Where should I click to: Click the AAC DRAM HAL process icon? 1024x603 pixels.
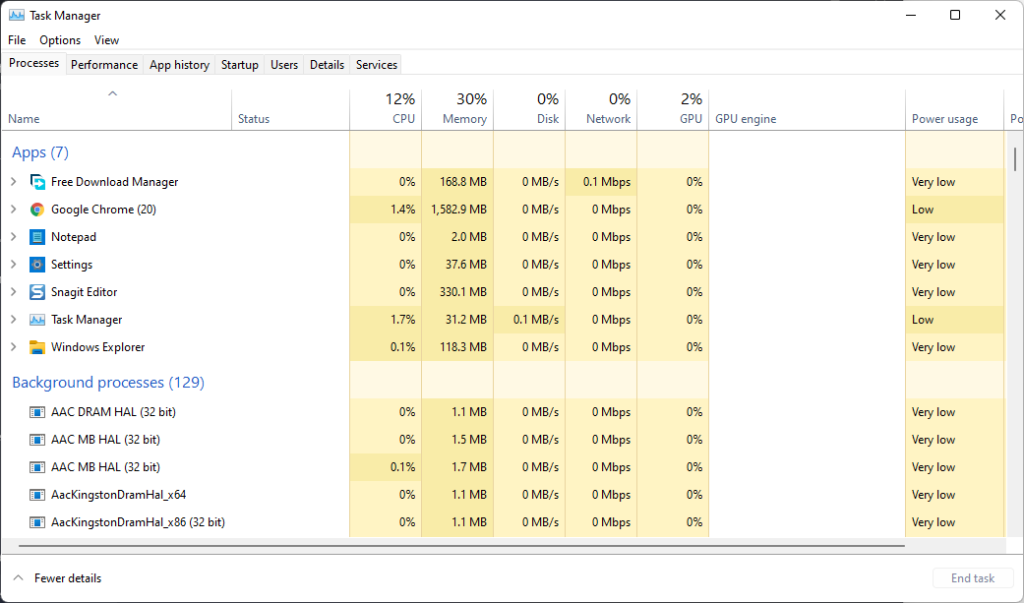37,412
